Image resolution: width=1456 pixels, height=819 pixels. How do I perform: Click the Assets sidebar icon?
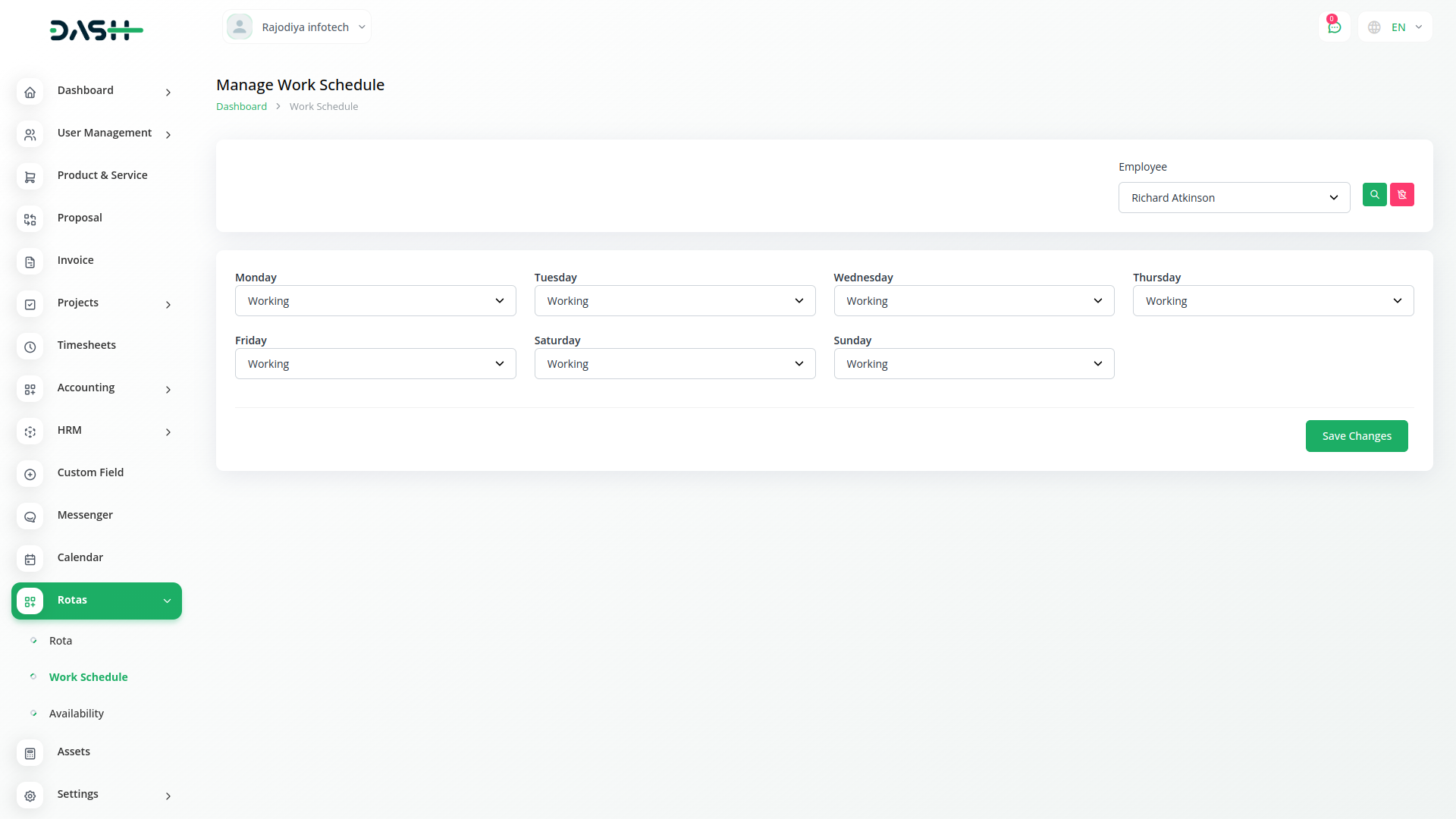[x=30, y=753]
